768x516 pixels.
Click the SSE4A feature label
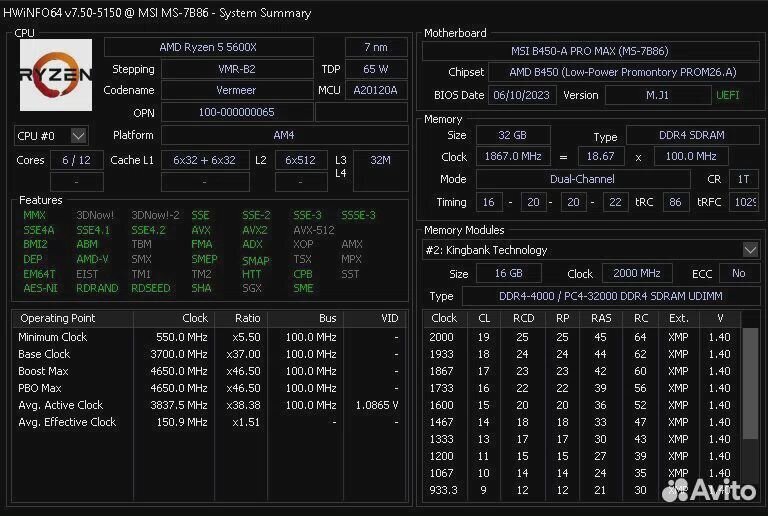coord(39,230)
